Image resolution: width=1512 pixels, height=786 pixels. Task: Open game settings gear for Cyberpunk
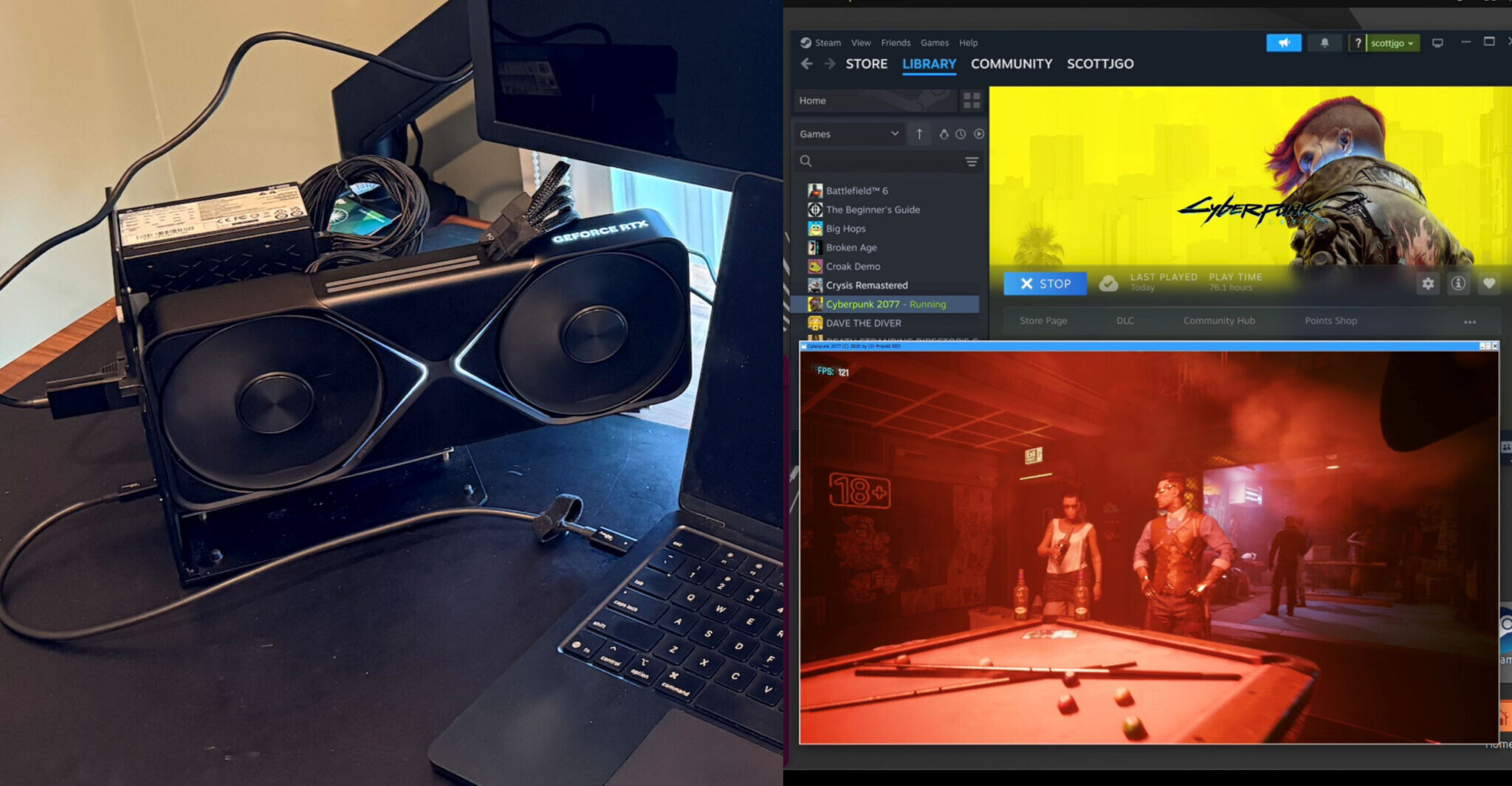[x=1428, y=283]
